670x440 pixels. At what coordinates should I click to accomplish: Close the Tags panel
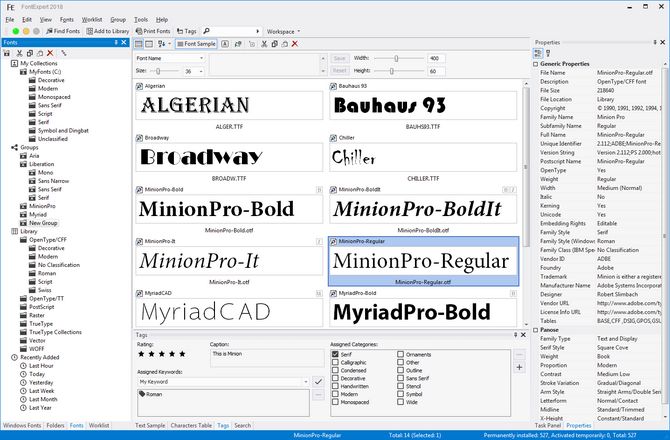coord(523,335)
